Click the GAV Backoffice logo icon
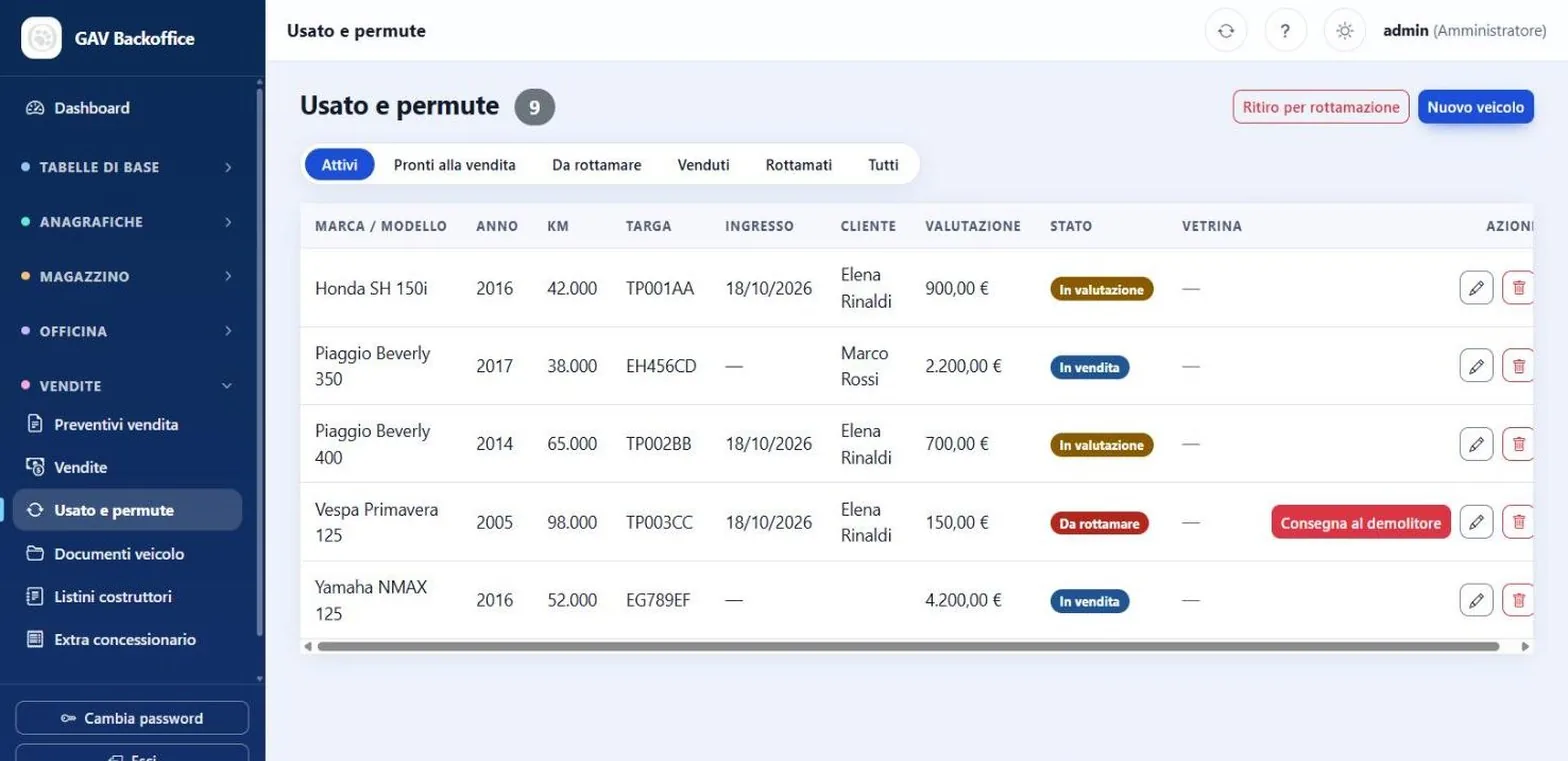Viewport: 1568px width, 761px height. coord(41,38)
